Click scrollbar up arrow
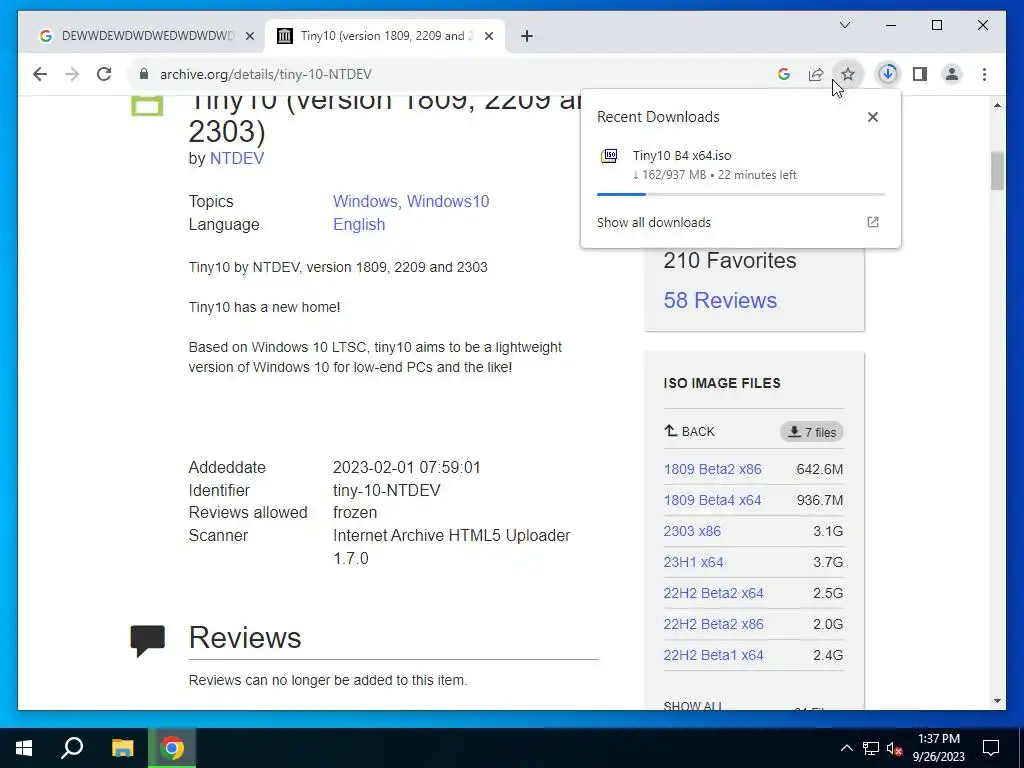Screen dimensions: 1024x768 click(x=997, y=105)
